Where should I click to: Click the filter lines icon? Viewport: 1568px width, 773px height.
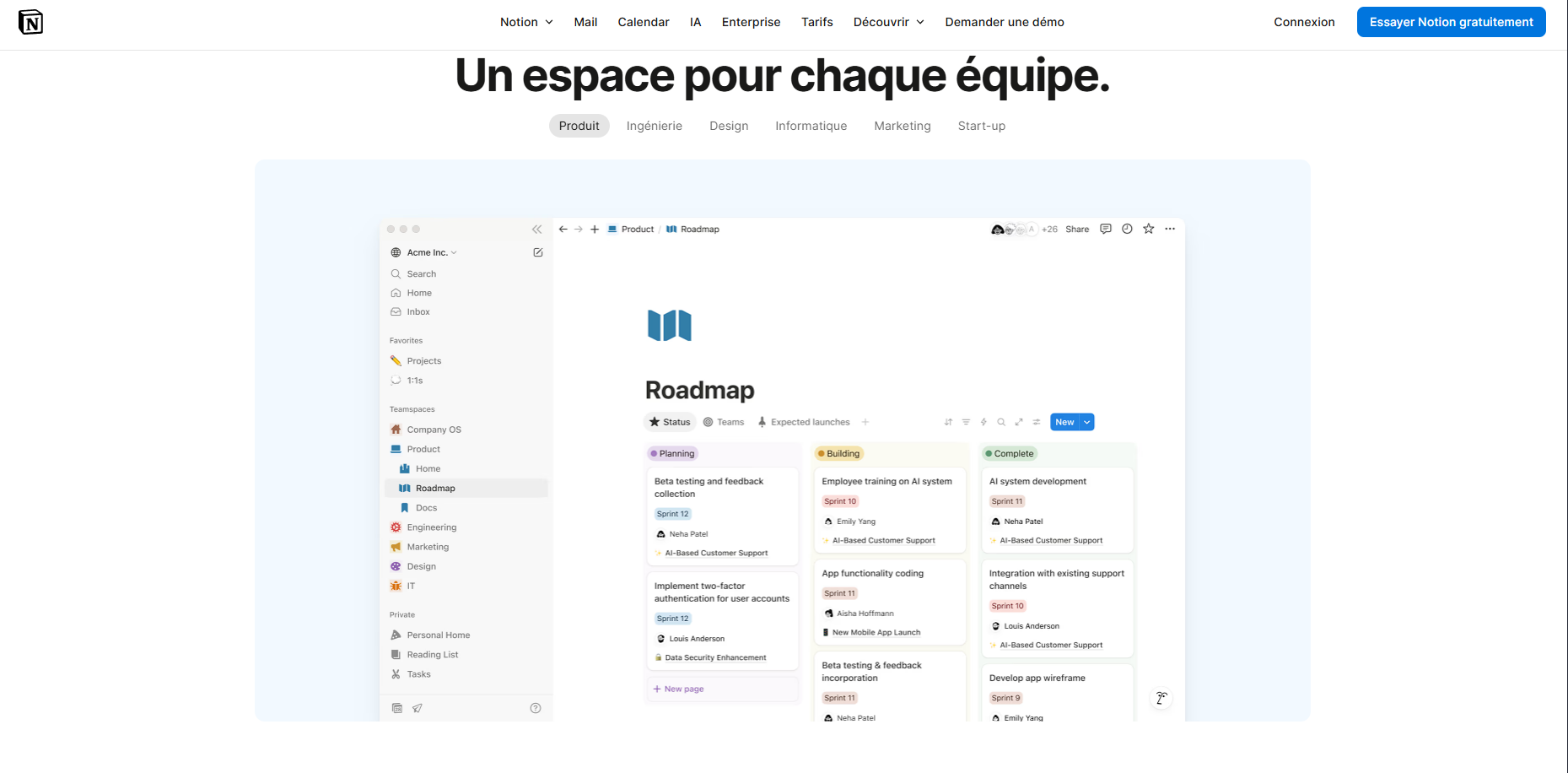point(966,422)
